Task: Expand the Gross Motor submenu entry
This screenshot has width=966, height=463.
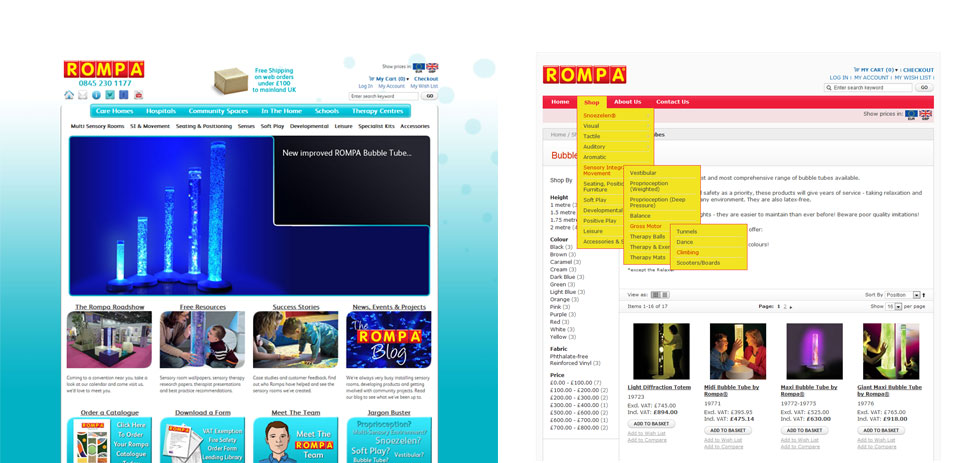Action: (x=647, y=227)
